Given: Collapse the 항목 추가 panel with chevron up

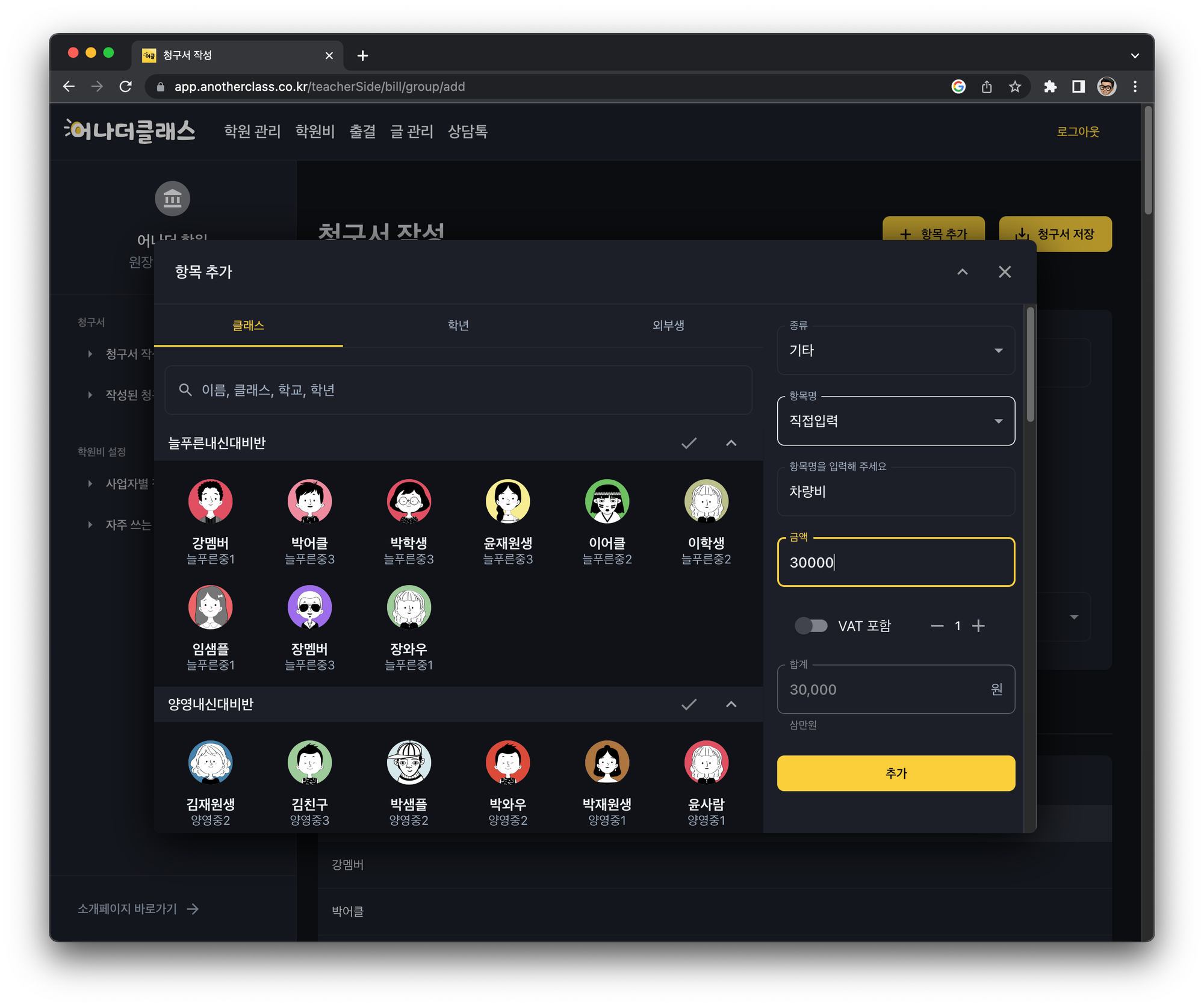Looking at the screenshot, I should (x=963, y=272).
